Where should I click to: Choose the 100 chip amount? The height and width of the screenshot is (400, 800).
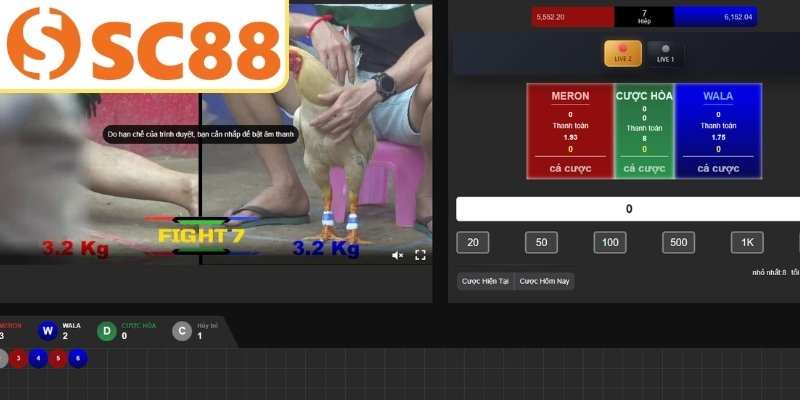pos(608,243)
